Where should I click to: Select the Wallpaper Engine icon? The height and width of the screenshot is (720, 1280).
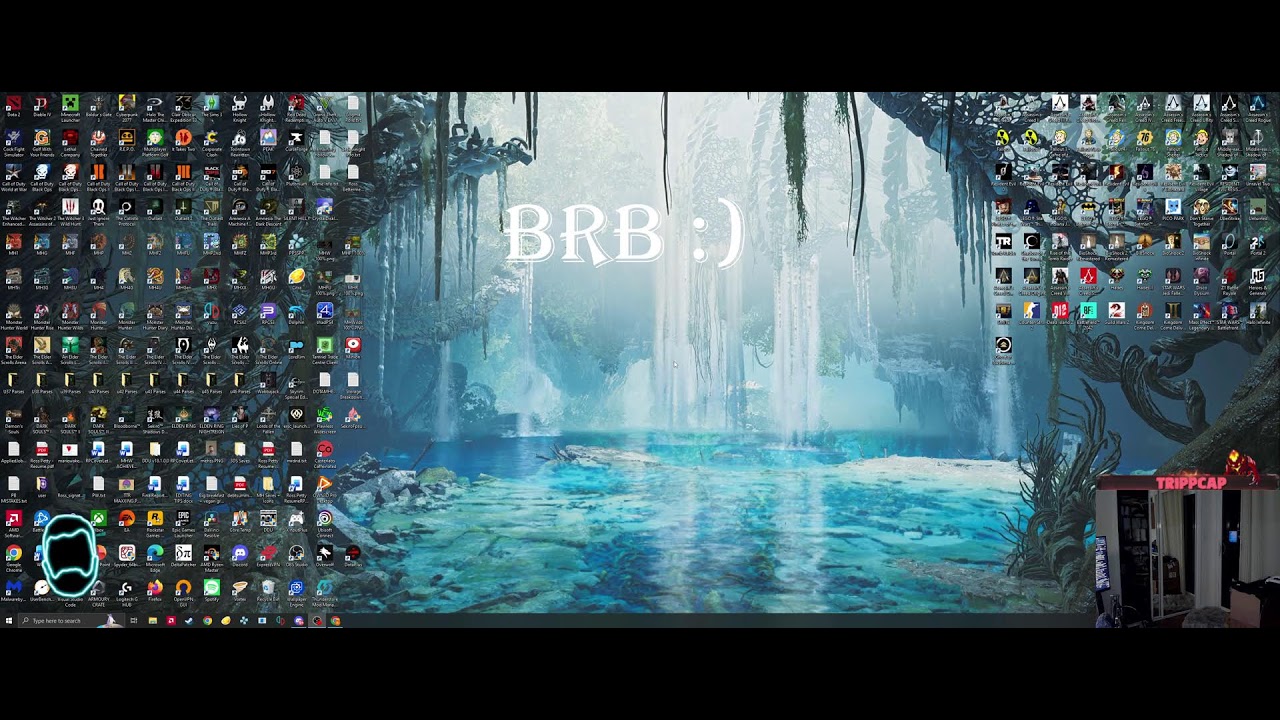tap(296, 591)
